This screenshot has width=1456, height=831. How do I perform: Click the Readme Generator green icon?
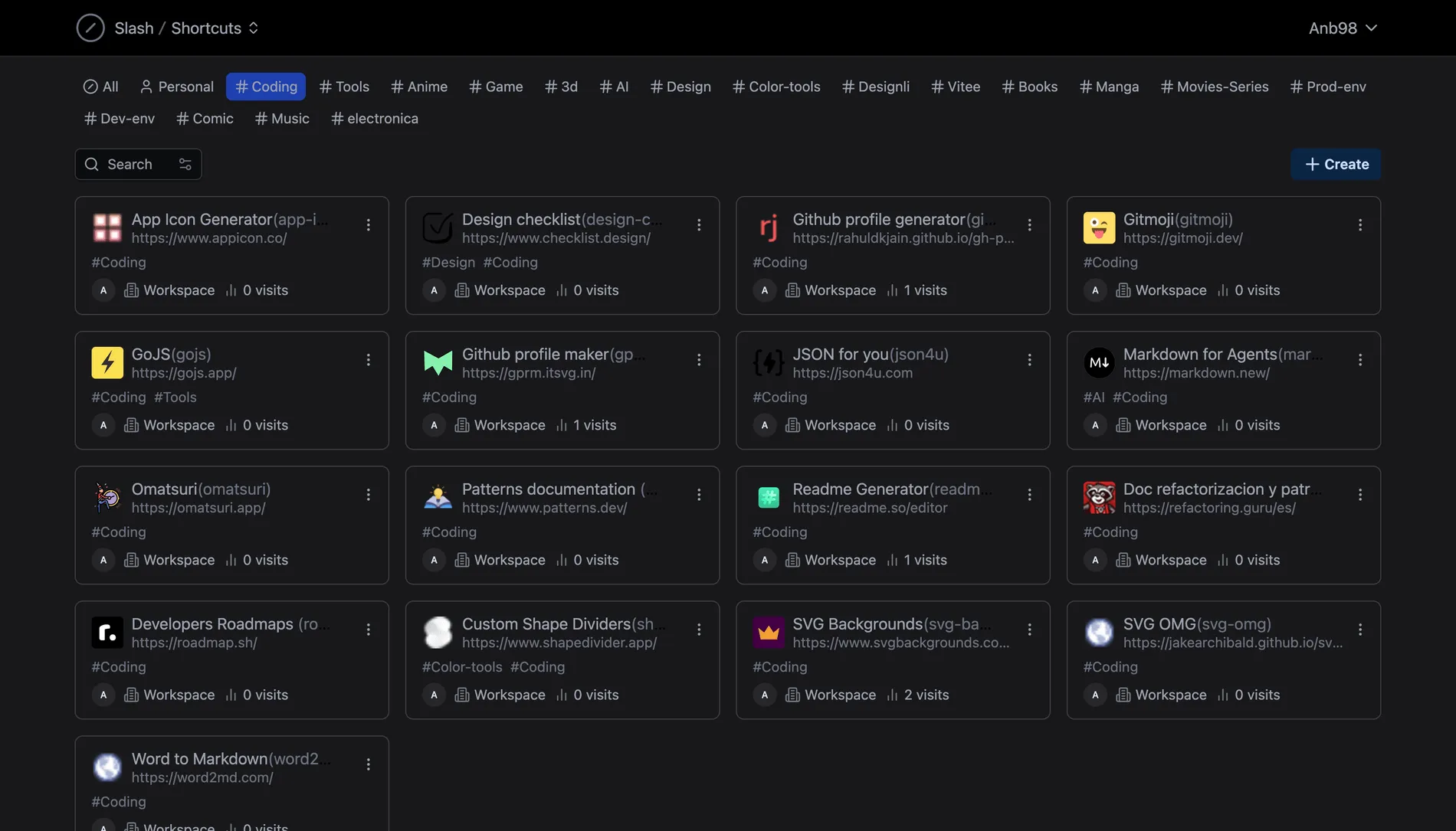click(769, 498)
